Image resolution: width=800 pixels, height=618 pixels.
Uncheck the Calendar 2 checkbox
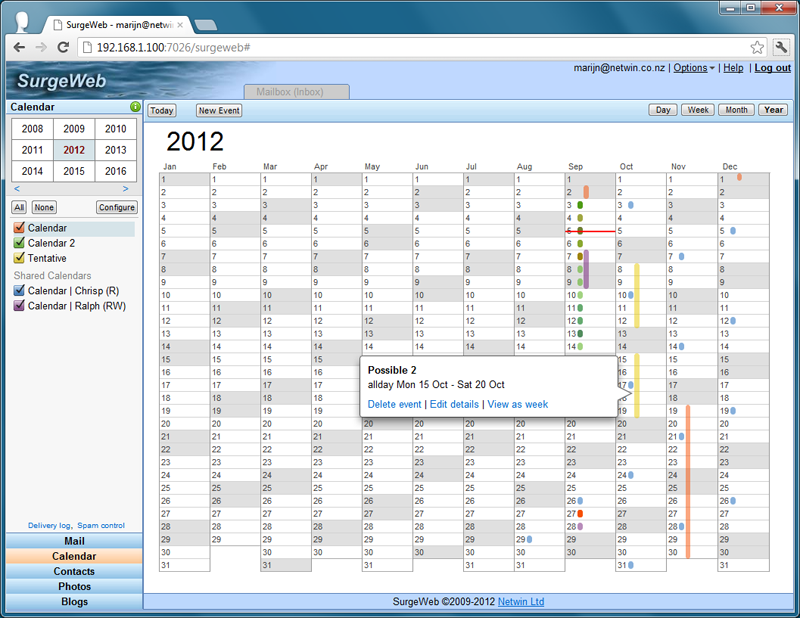(x=19, y=243)
